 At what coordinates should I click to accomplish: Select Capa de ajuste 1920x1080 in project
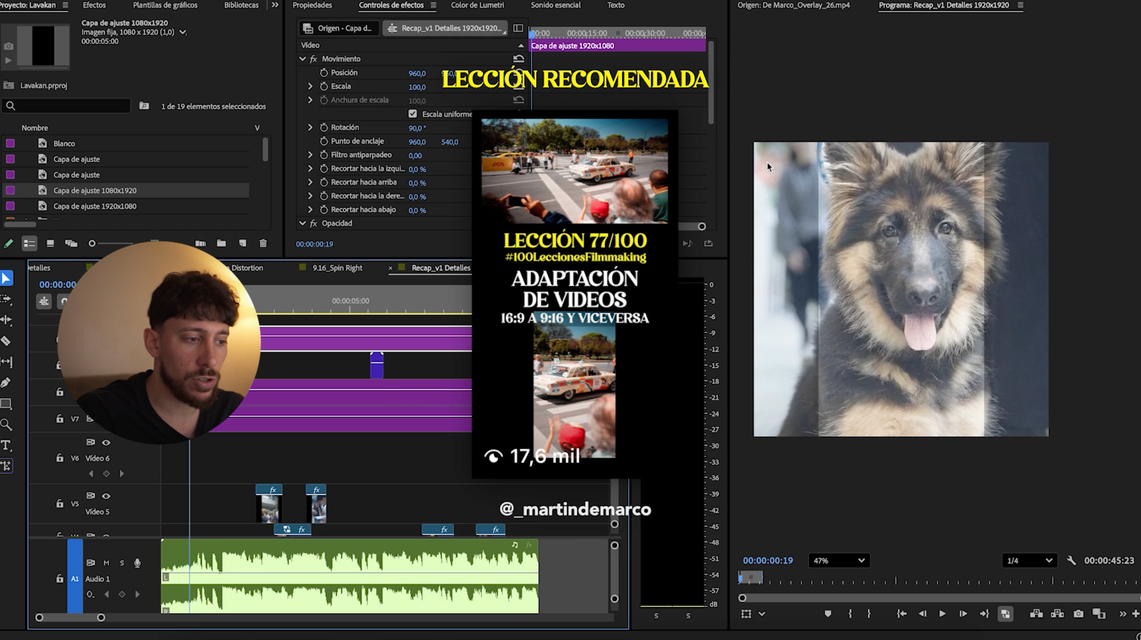tap(95, 206)
